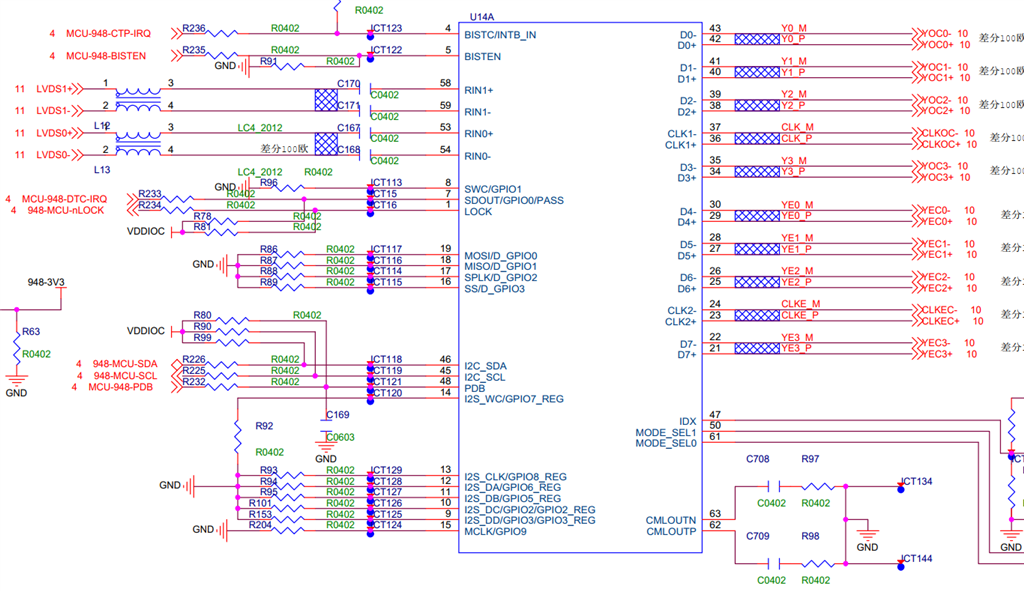This screenshot has width=1024, height=591.
Task: Select the IDX pin name
Action: point(688,421)
